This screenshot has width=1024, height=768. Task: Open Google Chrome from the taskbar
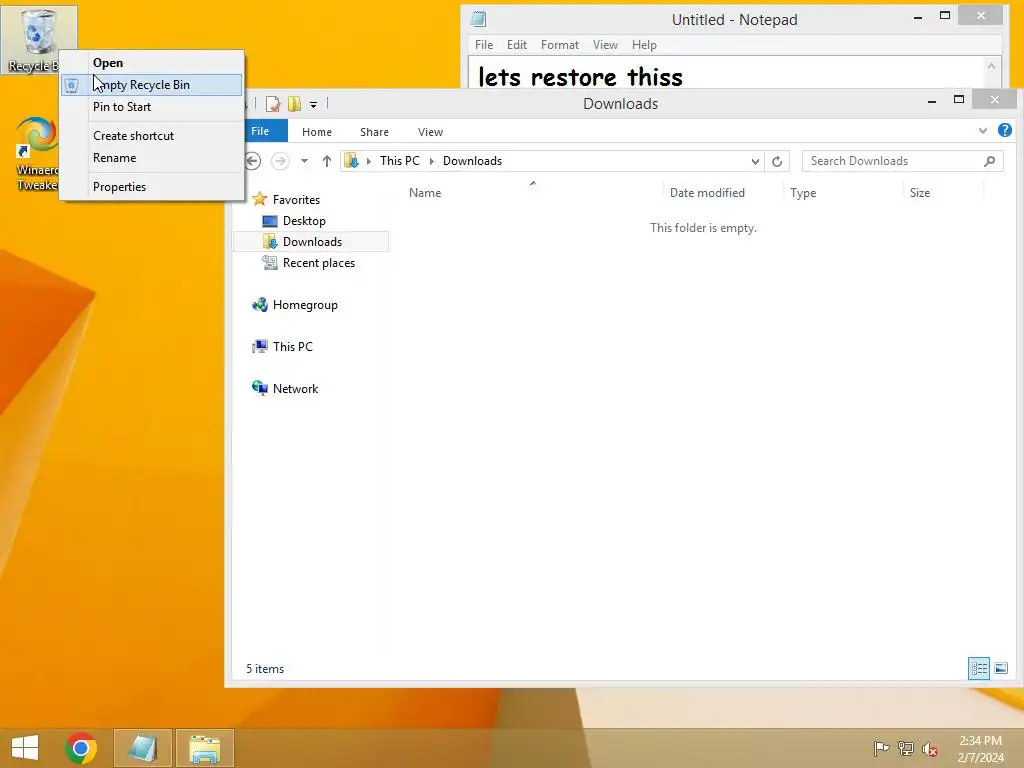[x=81, y=748]
